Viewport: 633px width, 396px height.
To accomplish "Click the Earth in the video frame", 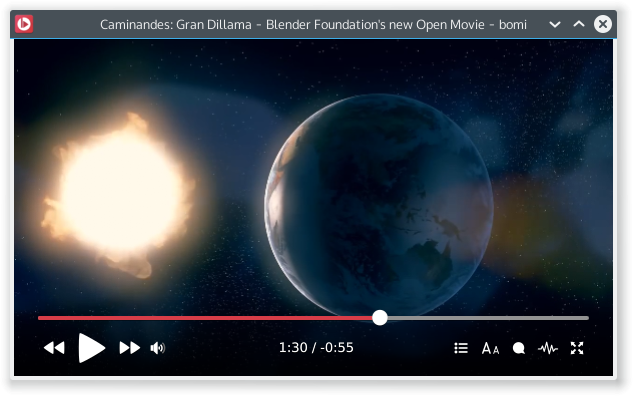I will 379,205.
